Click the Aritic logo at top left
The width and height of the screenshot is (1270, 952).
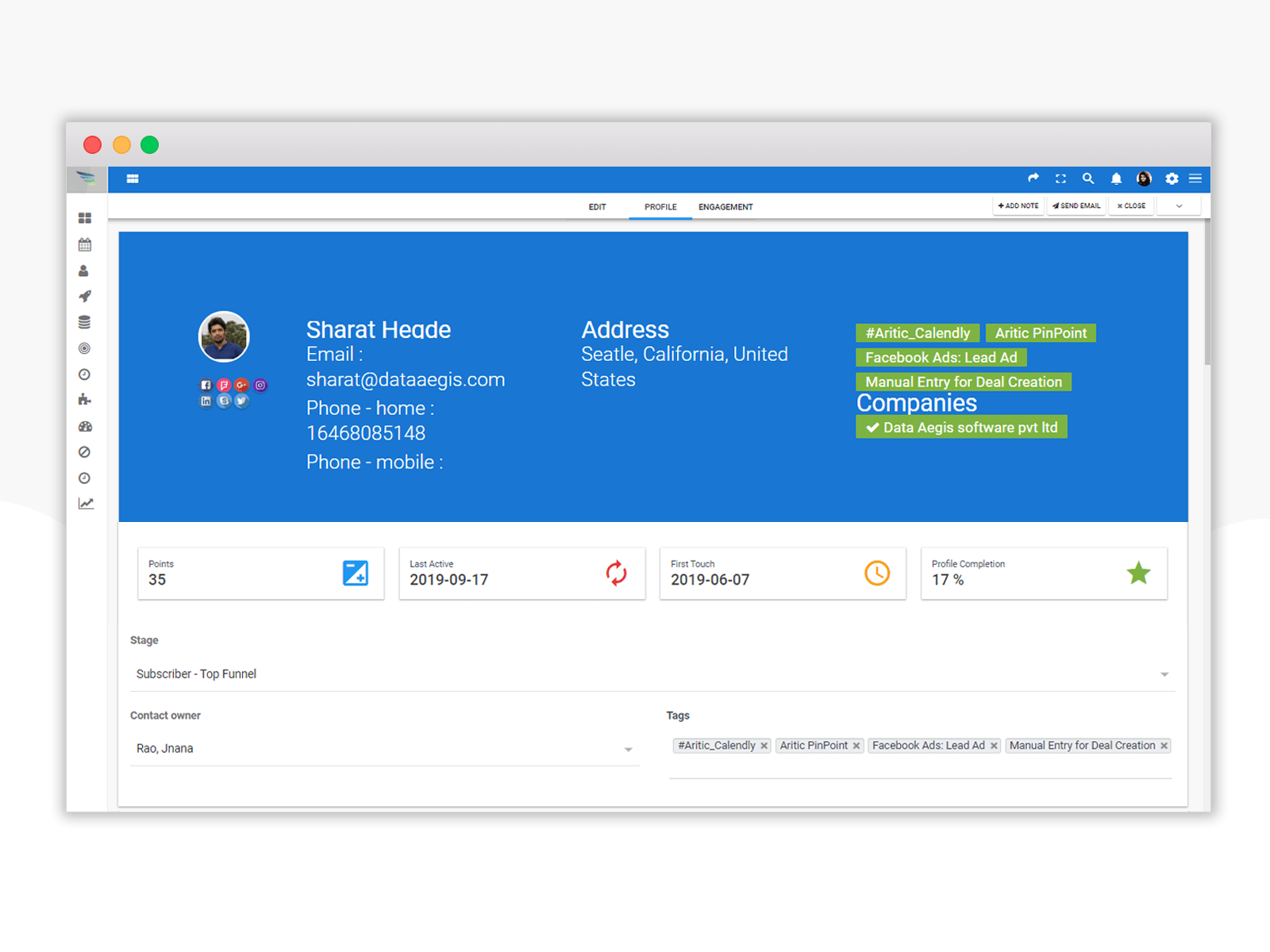pos(86,178)
